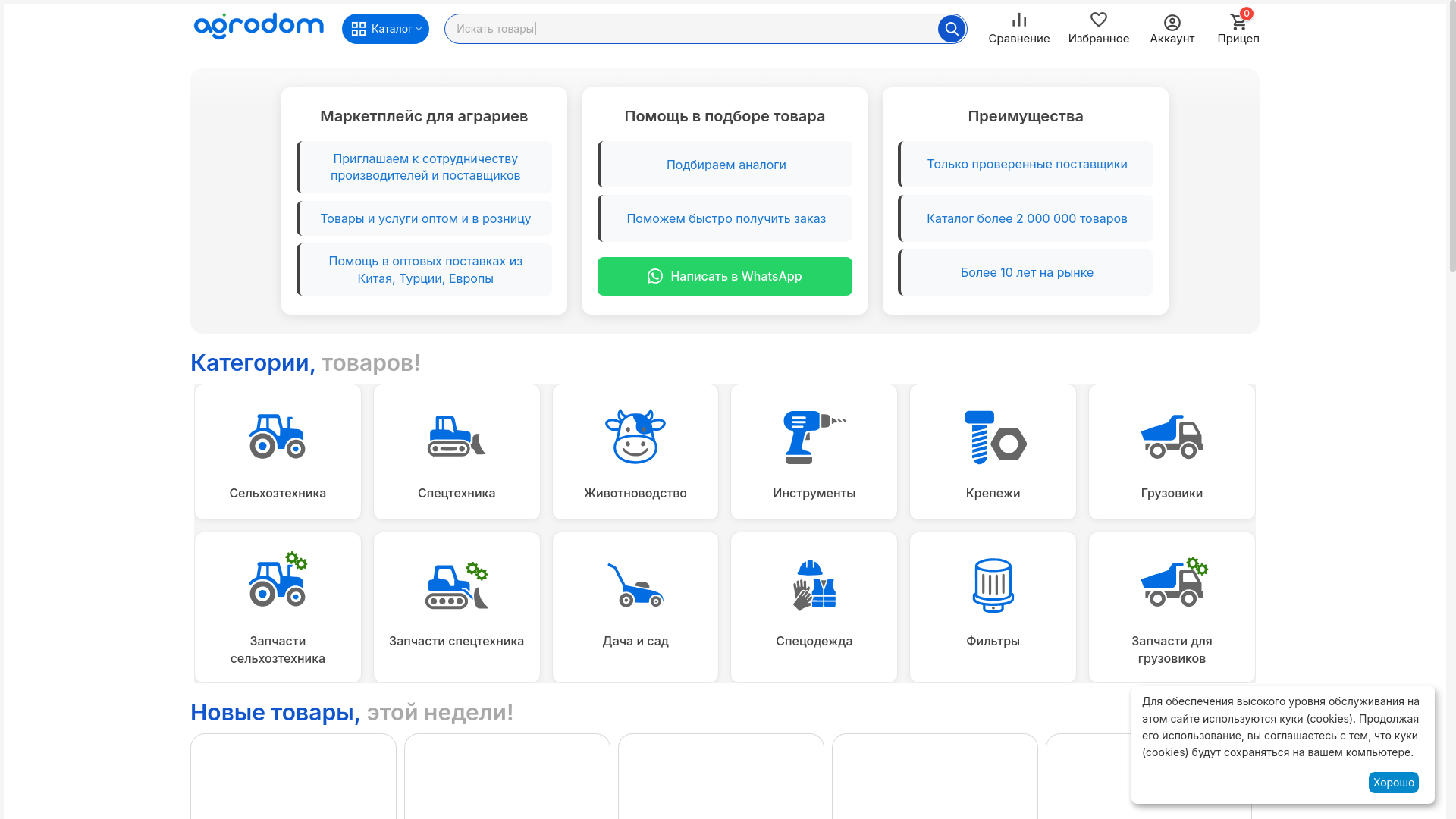This screenshot has width=1456, height=819.
Task: Click the Маркетплейс для аграриев heading
Action: (x=424, y=116)
